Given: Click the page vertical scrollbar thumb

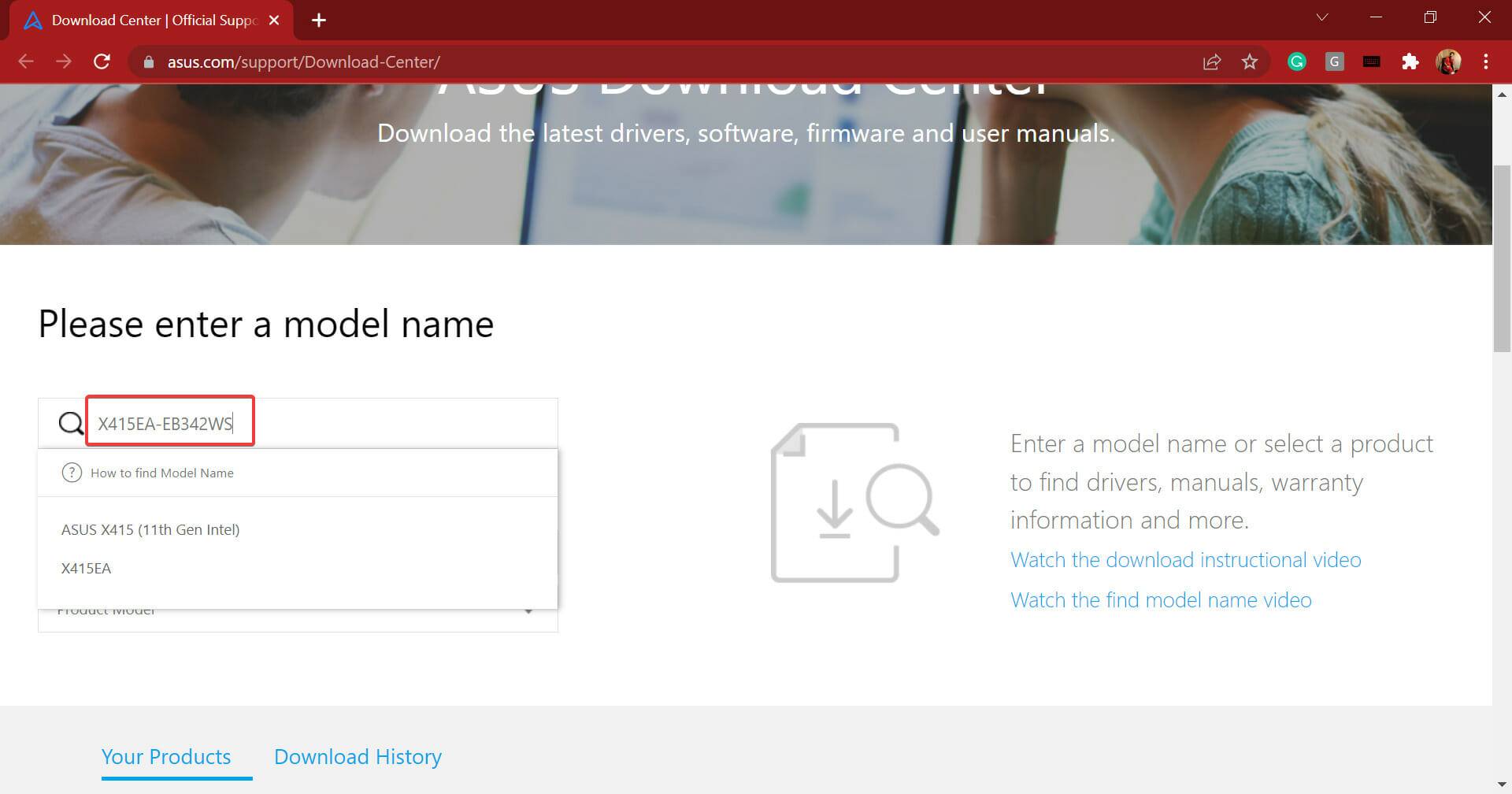Looking at the screenshot, I should [x=1502, y=258].
